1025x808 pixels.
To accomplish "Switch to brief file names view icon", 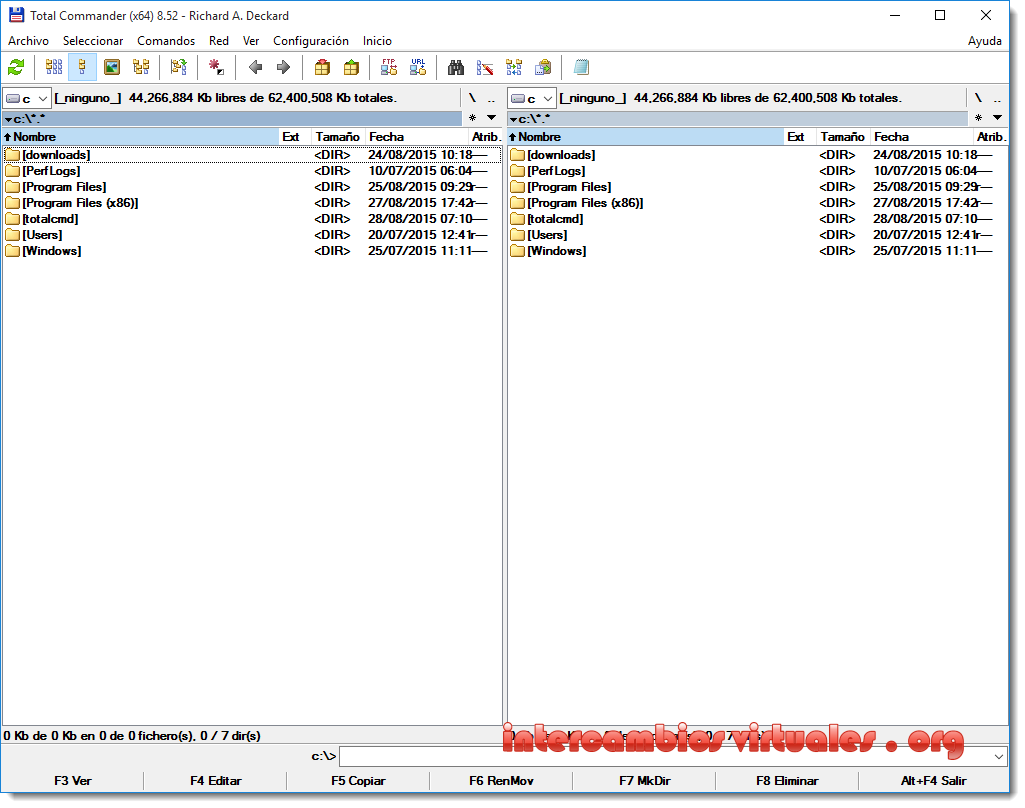I will pos(54,67).
